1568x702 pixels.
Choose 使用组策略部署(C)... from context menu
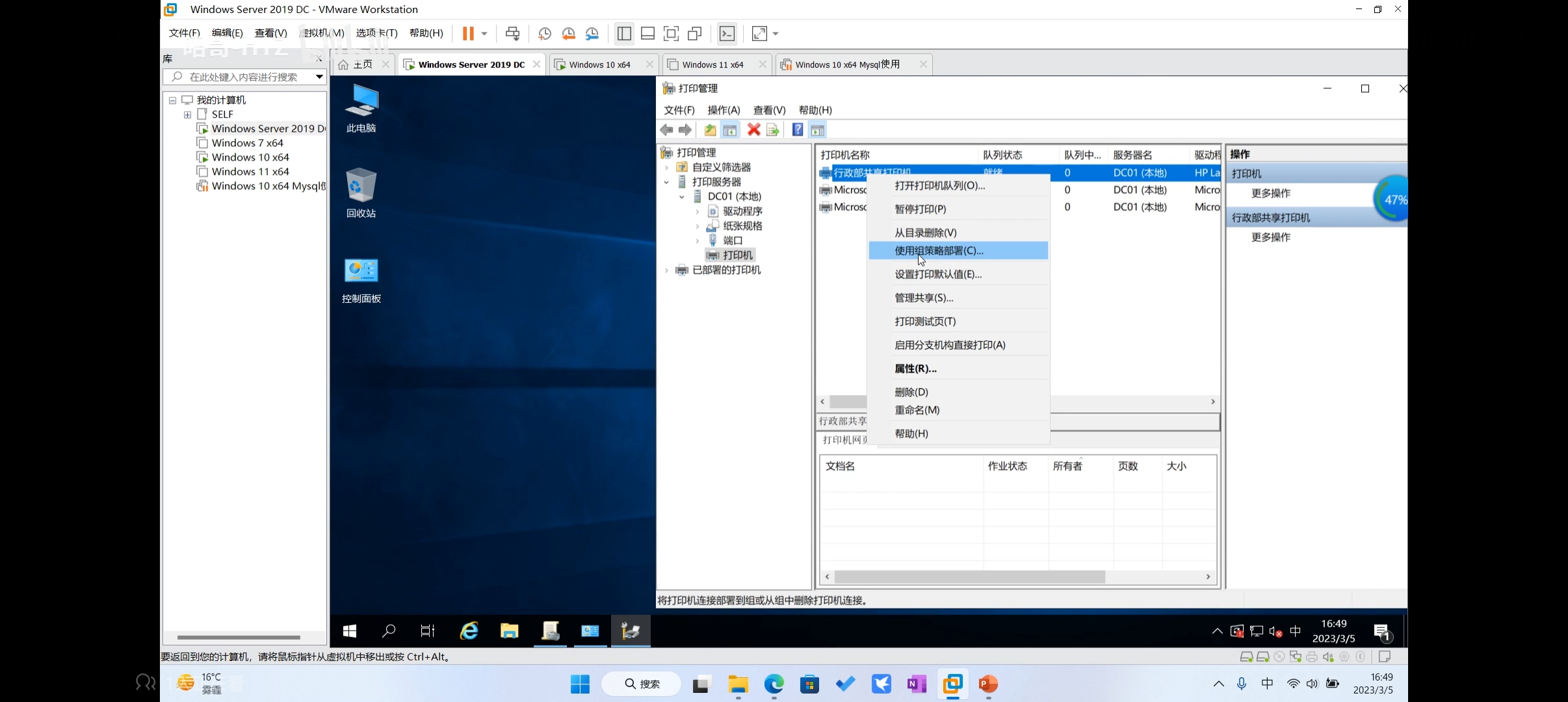point(939,251)
